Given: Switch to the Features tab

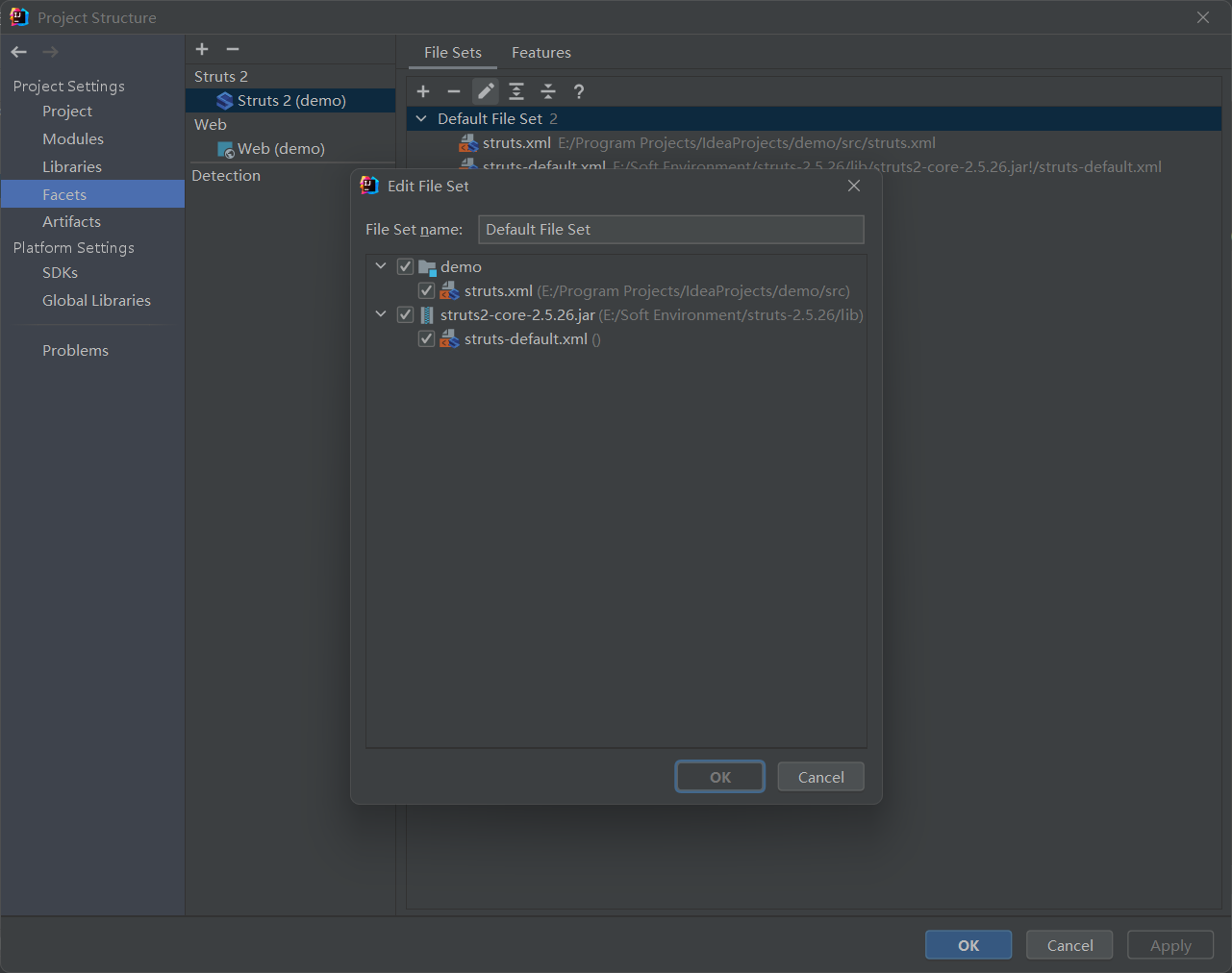Looking at the screenshot, I should [x=541, y=53].
